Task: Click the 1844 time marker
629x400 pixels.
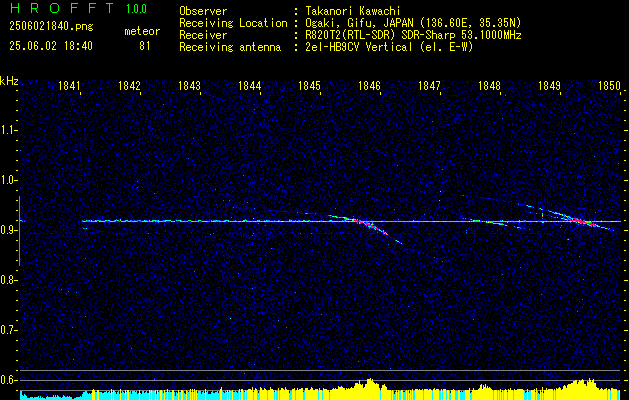Action: click(250, 86)
